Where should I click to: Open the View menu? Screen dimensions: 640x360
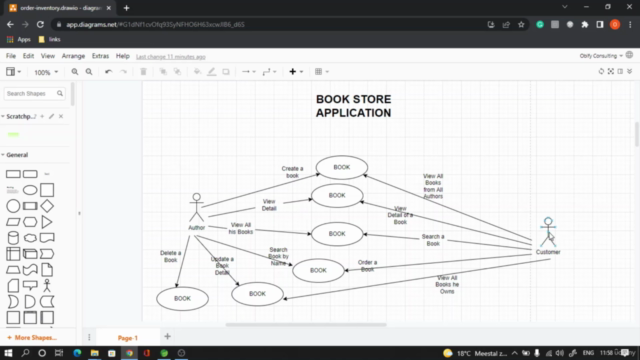[48, 56]
